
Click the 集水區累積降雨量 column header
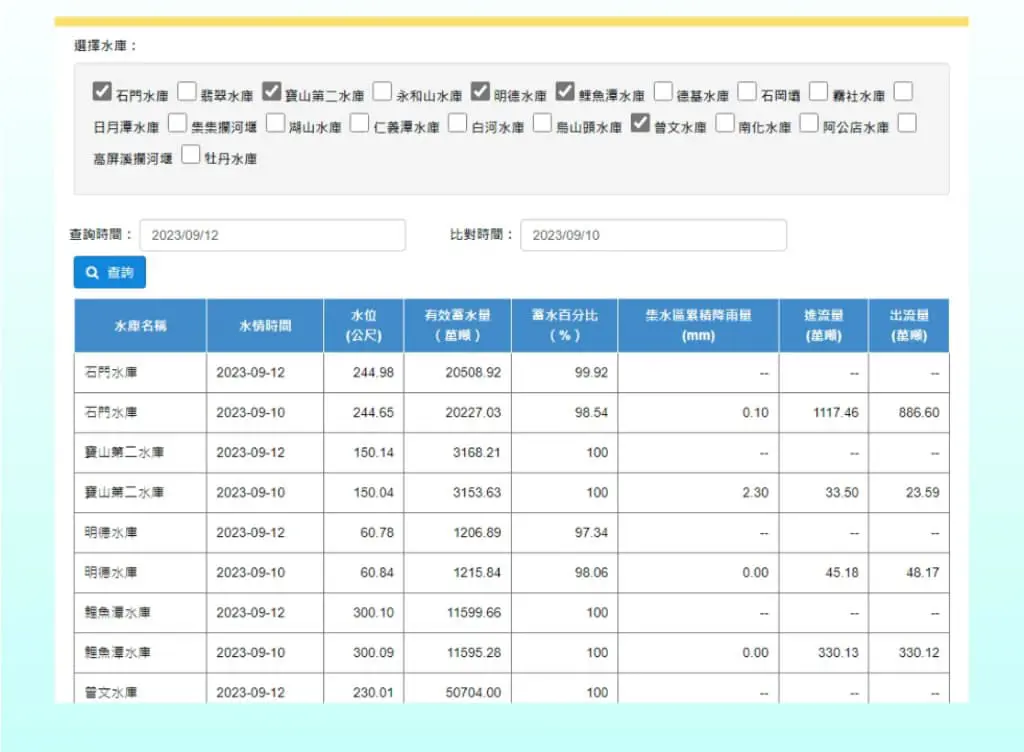(698, 326)
